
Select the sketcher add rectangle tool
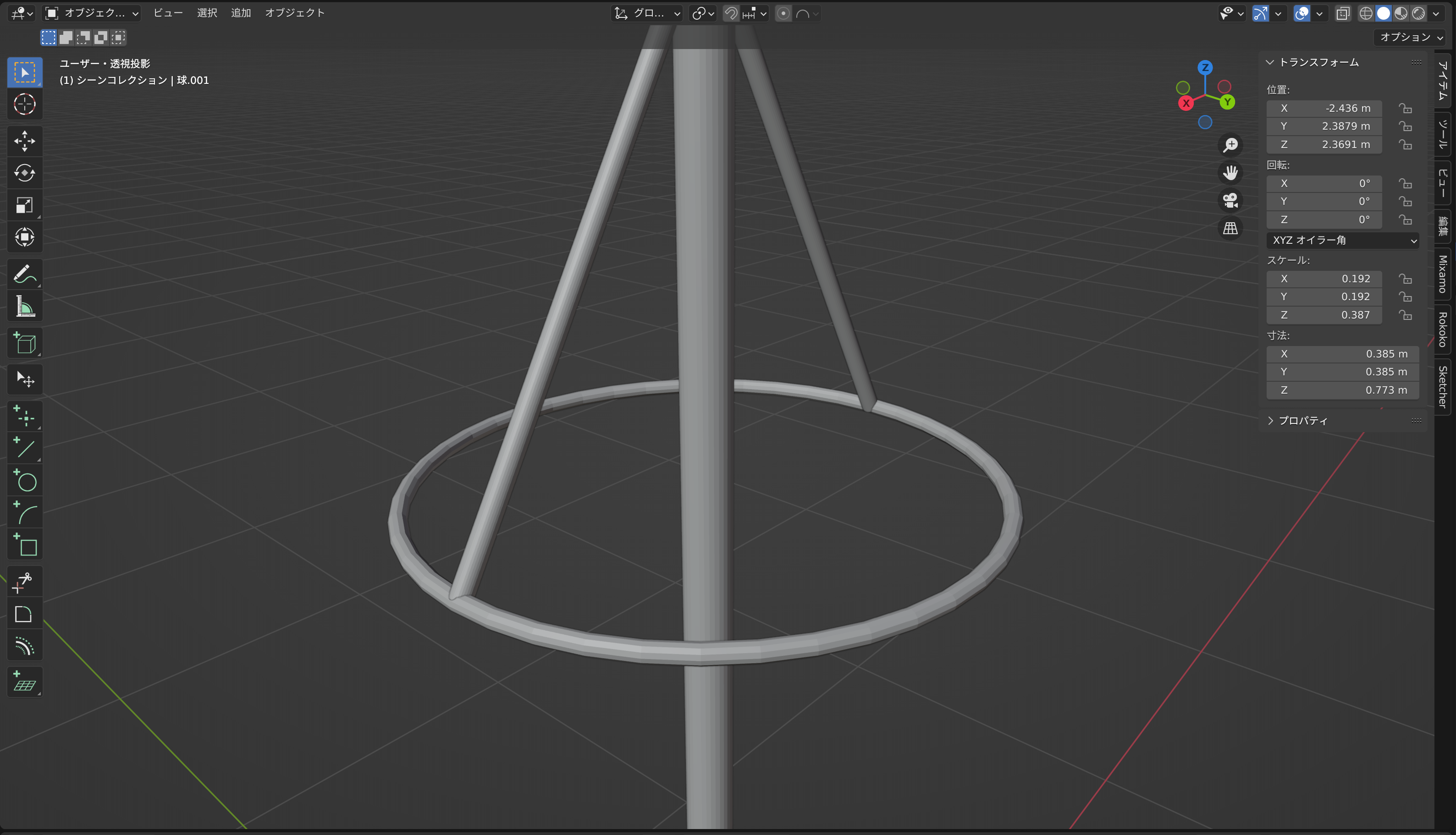(25, 545)
